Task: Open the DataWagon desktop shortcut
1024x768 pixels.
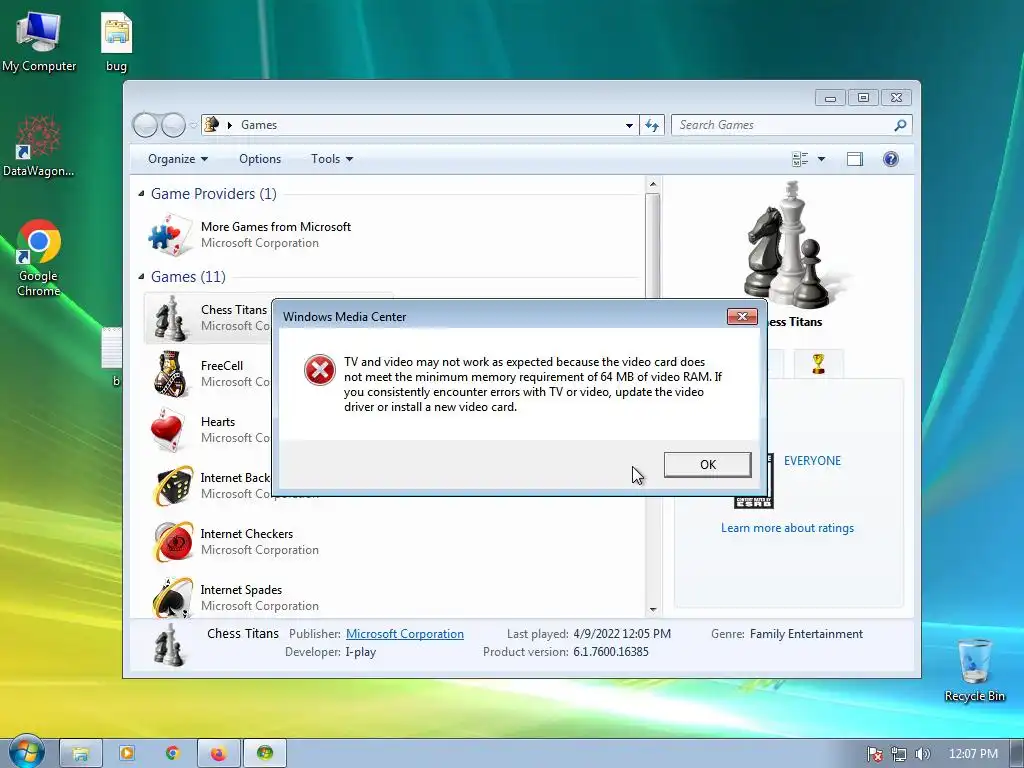Action: [39, 146]
